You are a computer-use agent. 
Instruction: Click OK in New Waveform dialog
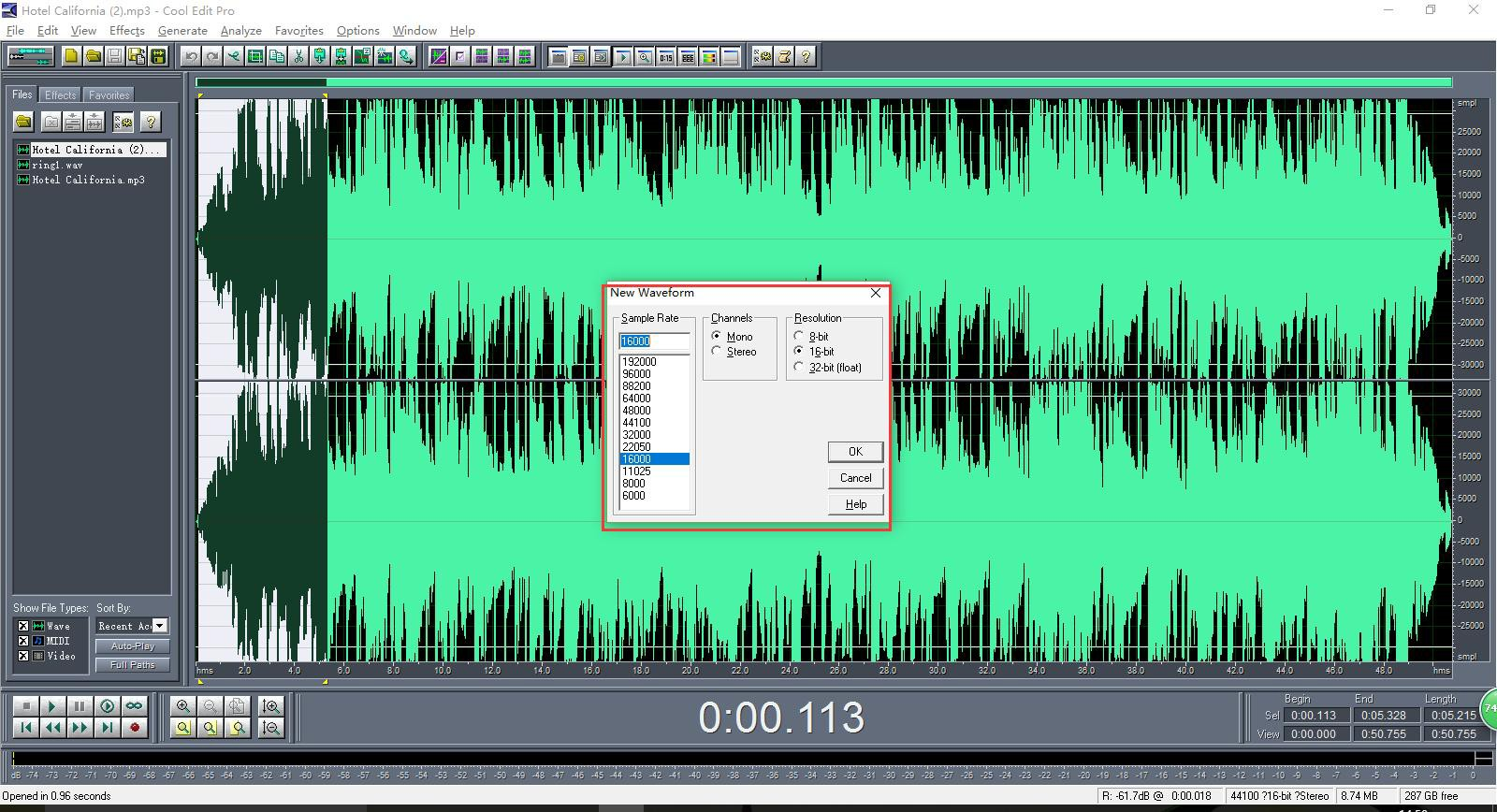(x=855, y=452)
